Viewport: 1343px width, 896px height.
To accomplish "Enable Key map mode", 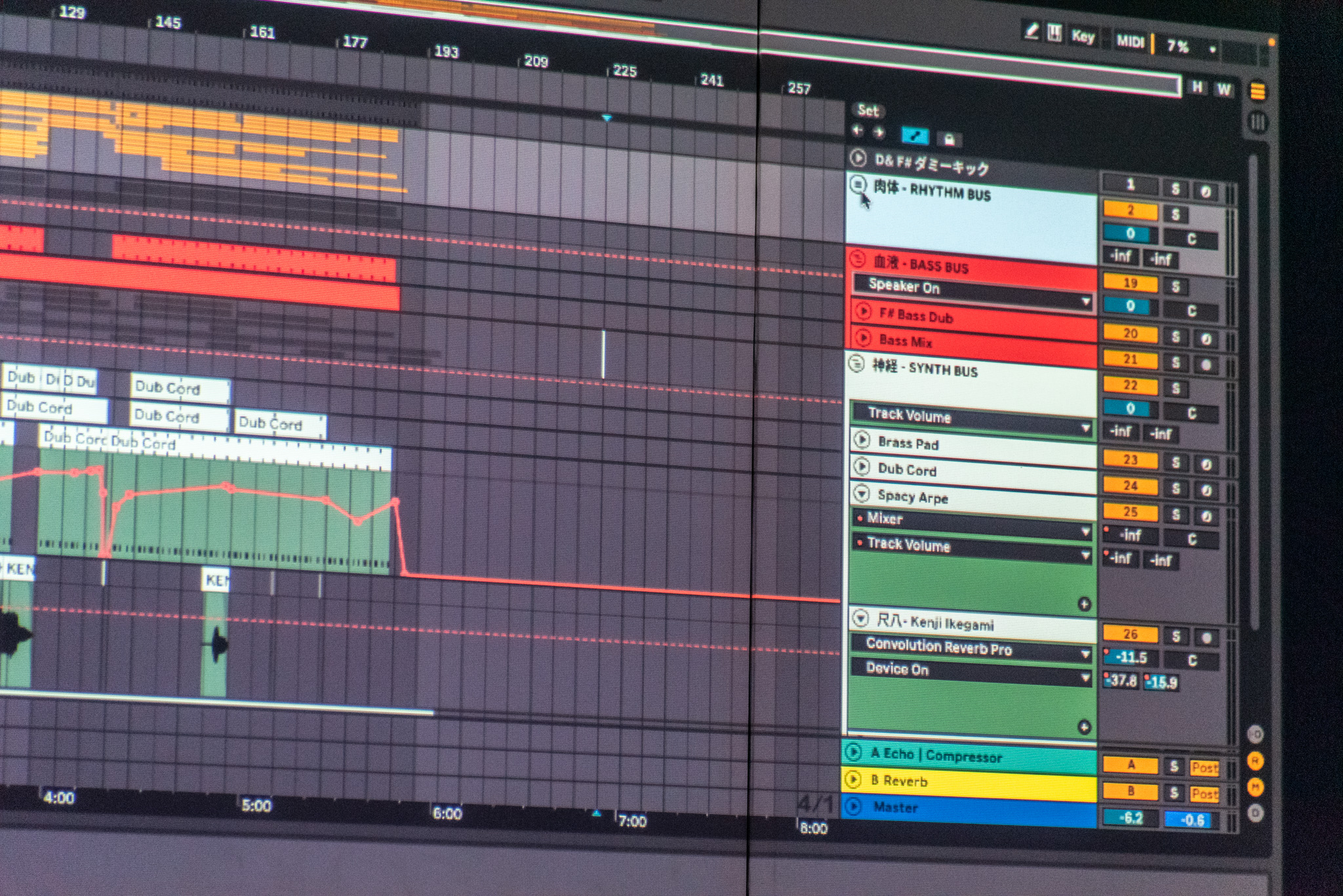I will (1083, 37).
